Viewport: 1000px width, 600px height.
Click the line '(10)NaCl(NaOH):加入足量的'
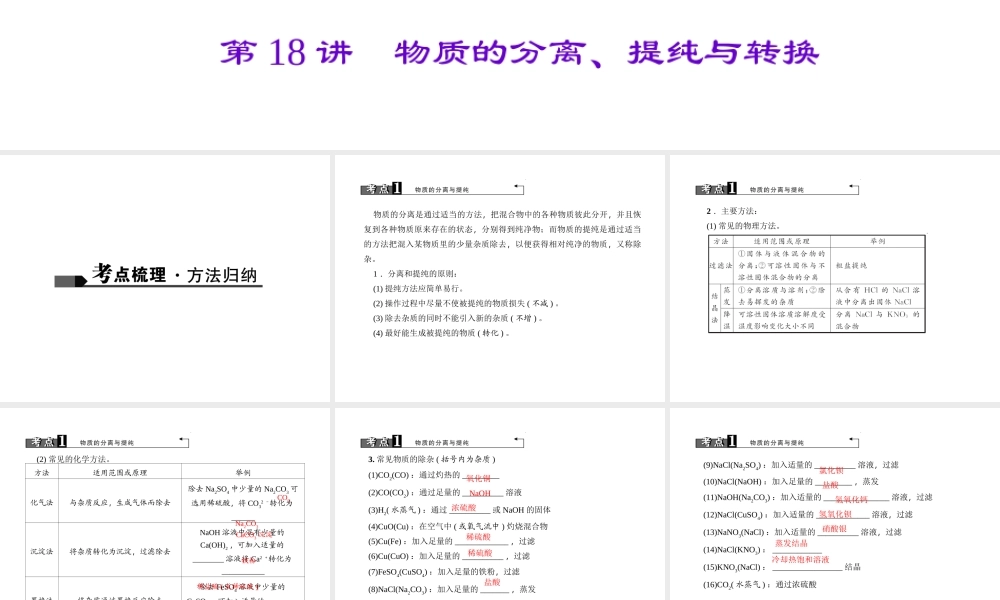pyautogui.click(x=791, y=481)
